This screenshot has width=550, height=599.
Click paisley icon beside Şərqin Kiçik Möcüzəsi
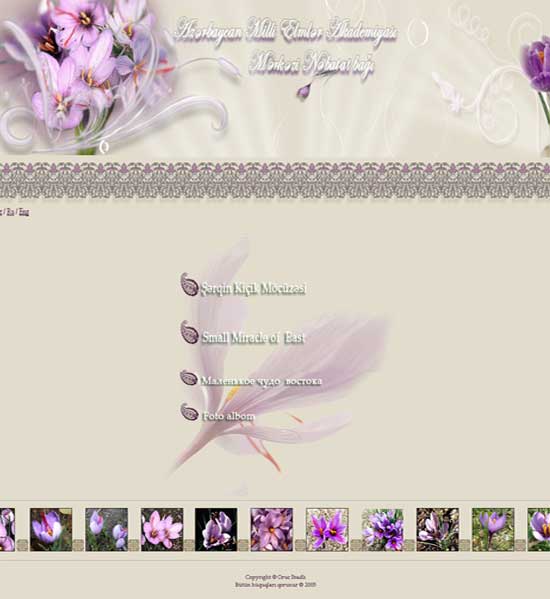click(189, 284)
